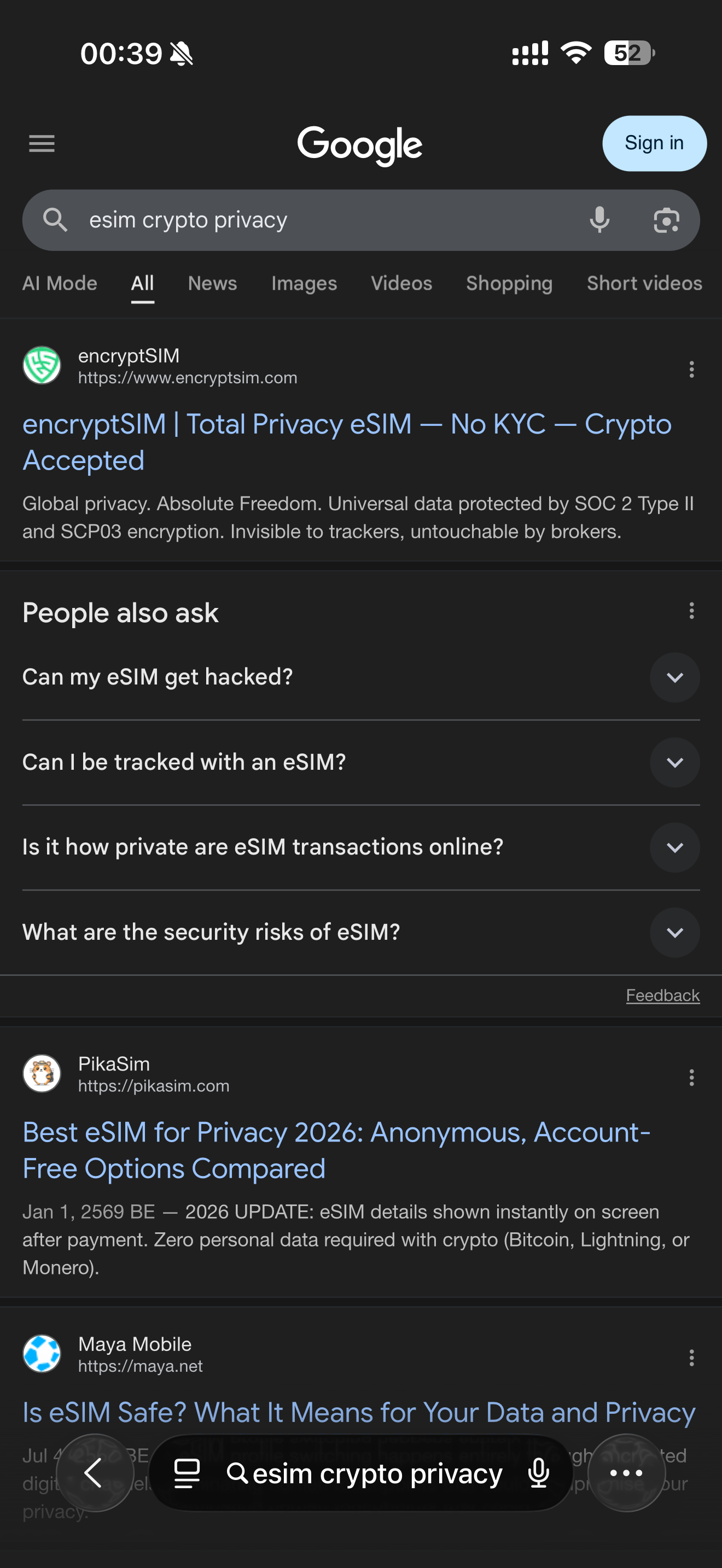Switch to the News tab
Image resolution: width=722 pixels, height=1568 pixels.
tap(212, 284)
